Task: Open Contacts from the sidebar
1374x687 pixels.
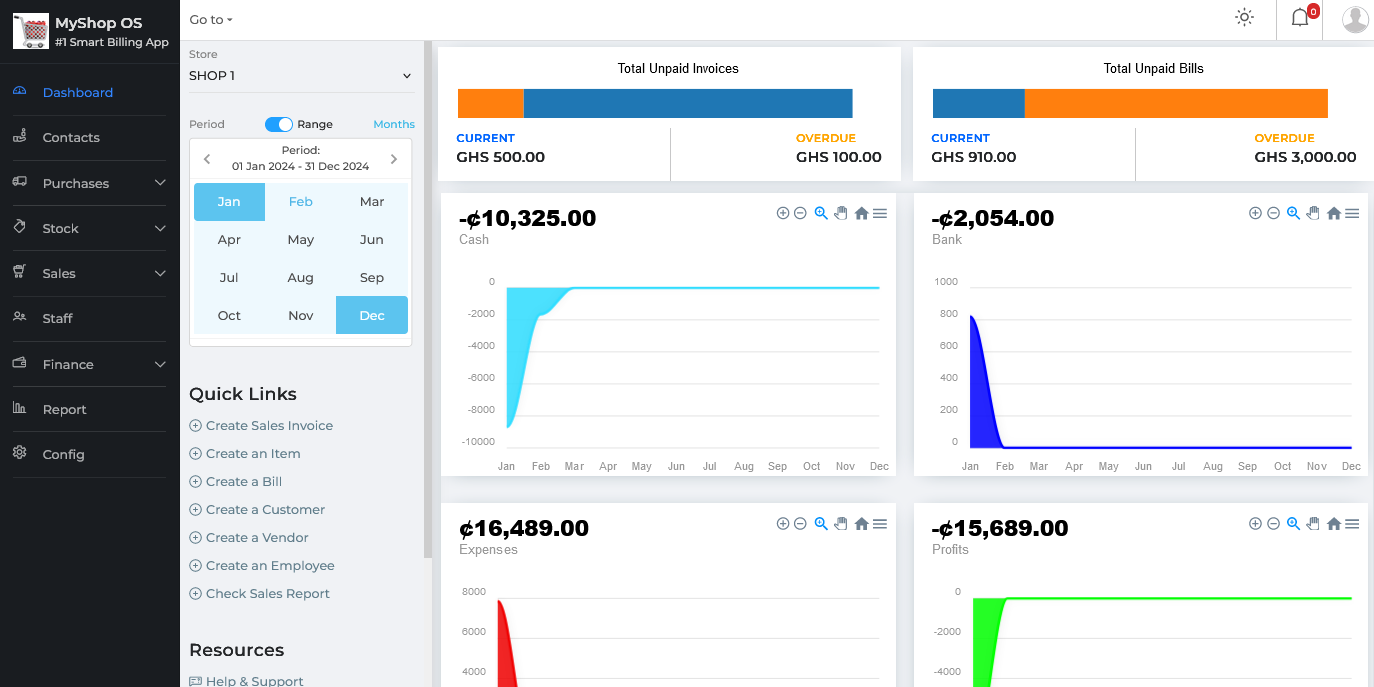Action: [71, 138]
